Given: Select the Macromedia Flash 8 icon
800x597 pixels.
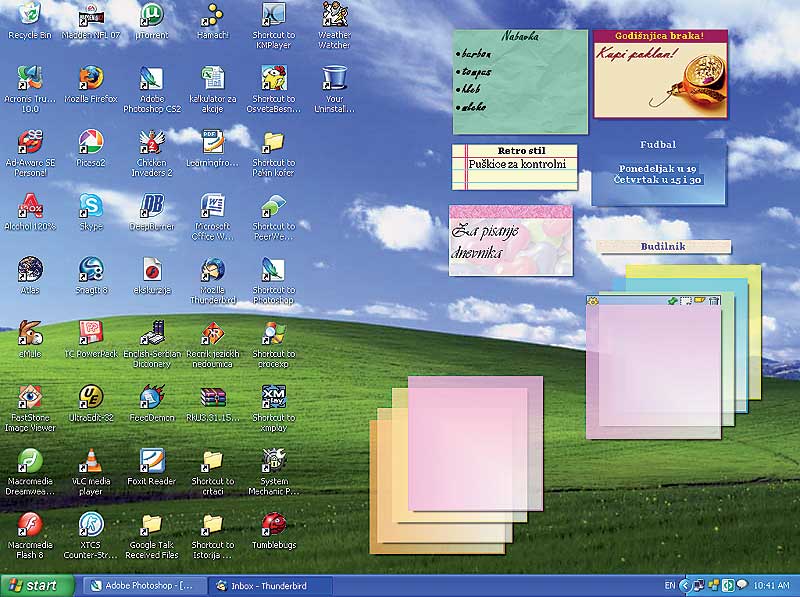Looking at the screenshot, I should 30,524.
